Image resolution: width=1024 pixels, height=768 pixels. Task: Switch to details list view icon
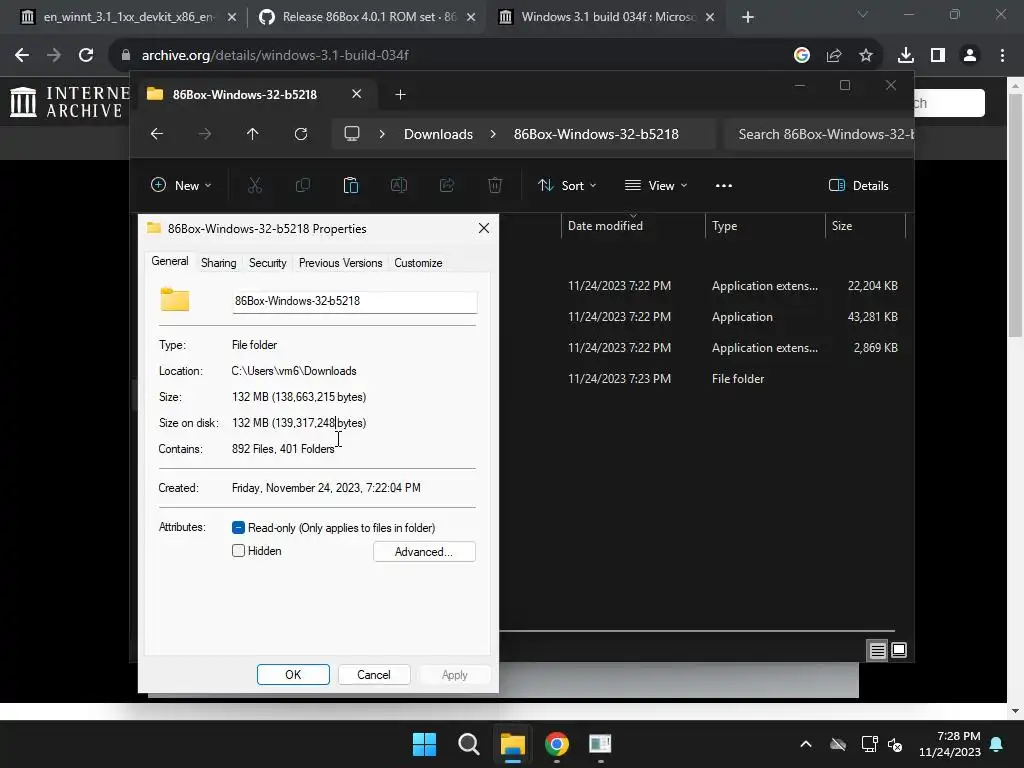click(878, 650)
